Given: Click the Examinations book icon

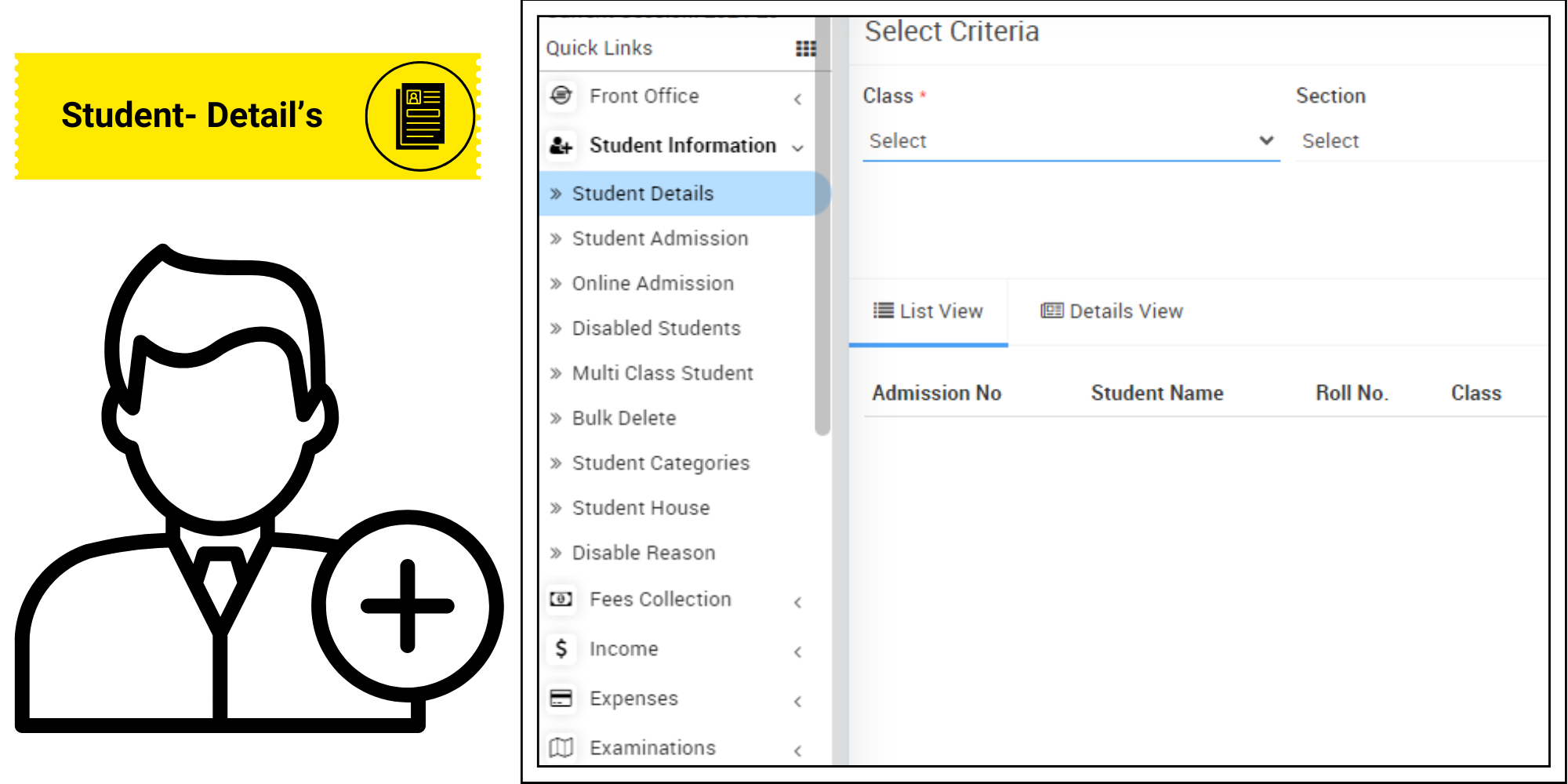Looking at the screenshot, I should click(x=560, y=746).
